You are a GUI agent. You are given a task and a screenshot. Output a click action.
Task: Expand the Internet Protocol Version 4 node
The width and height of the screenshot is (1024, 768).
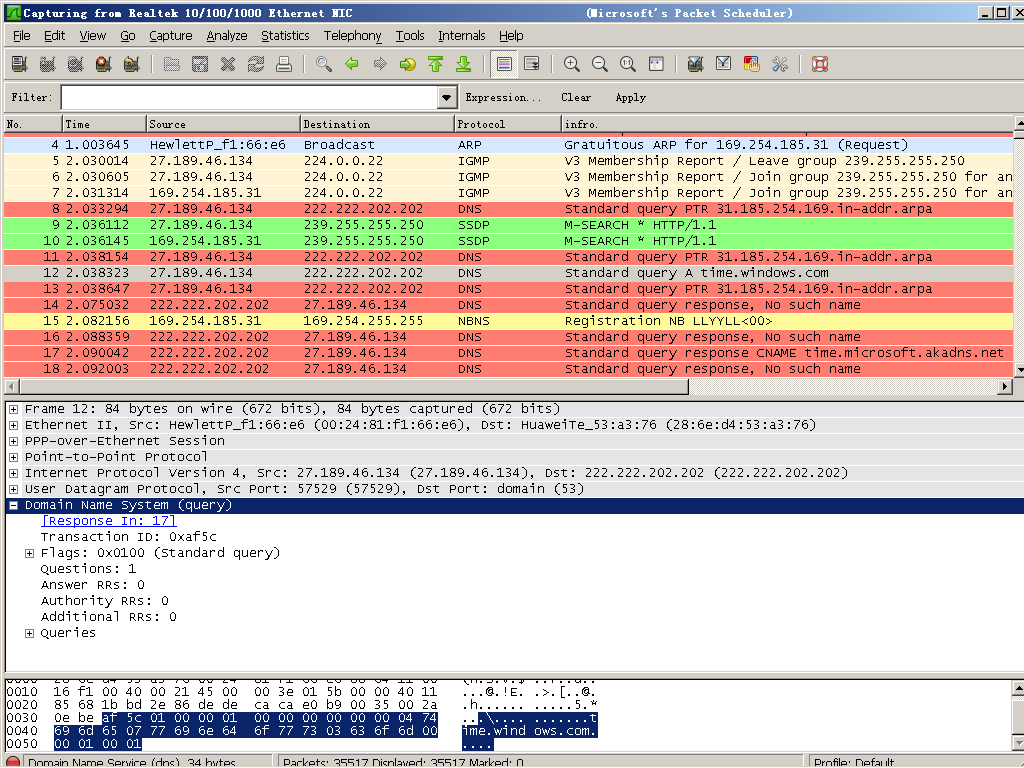(x=13, y=473)
